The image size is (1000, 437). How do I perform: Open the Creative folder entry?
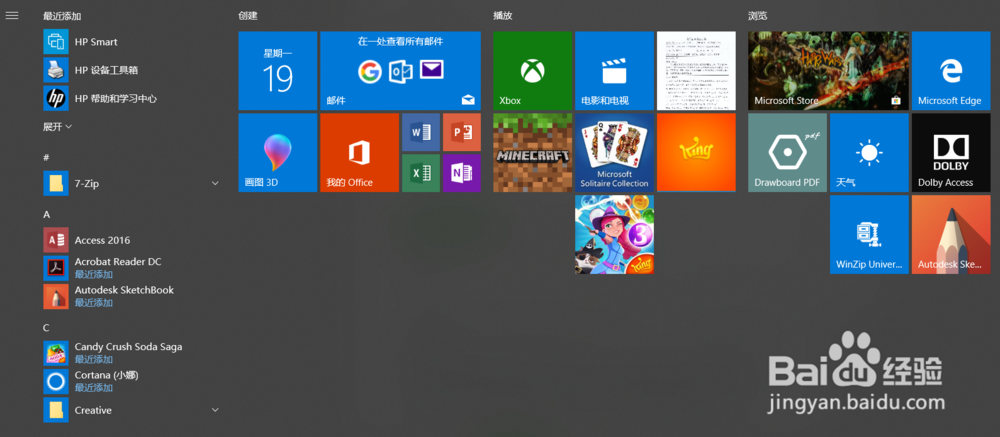coord(131,410)
